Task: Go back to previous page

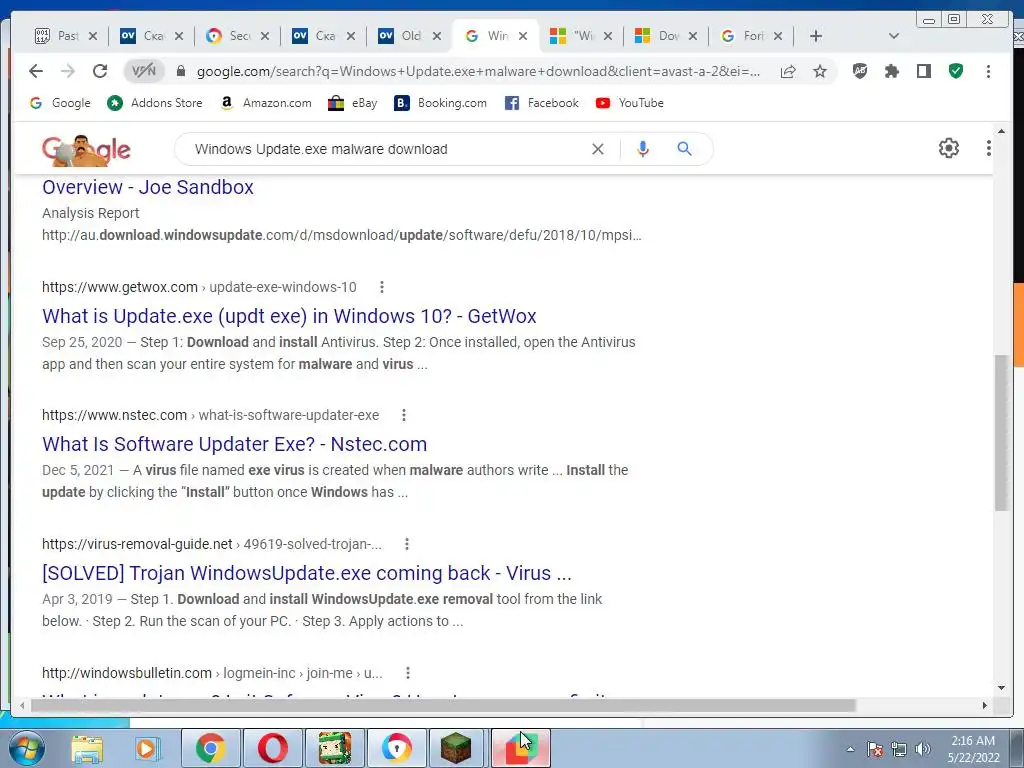Action: point(36,71)
